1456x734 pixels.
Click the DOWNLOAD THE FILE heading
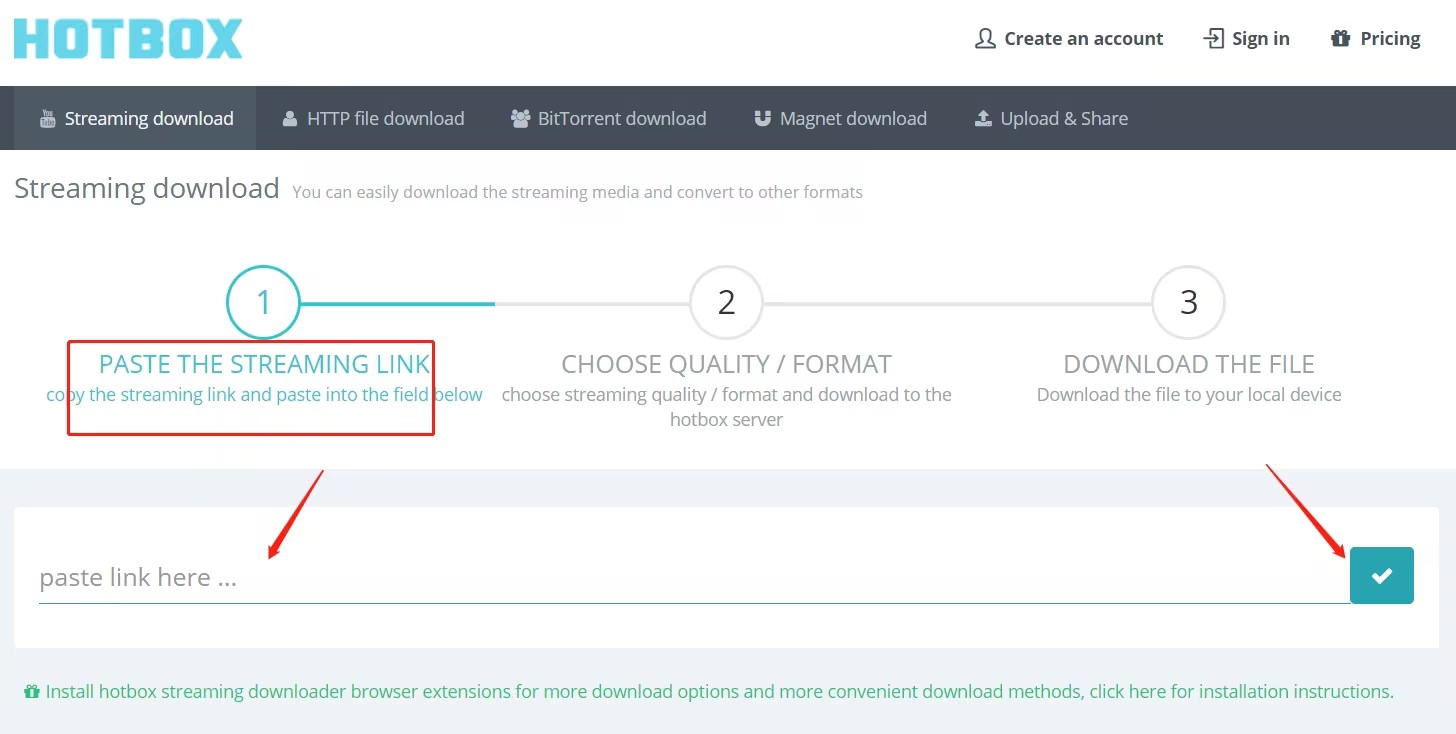(1189, 364)
